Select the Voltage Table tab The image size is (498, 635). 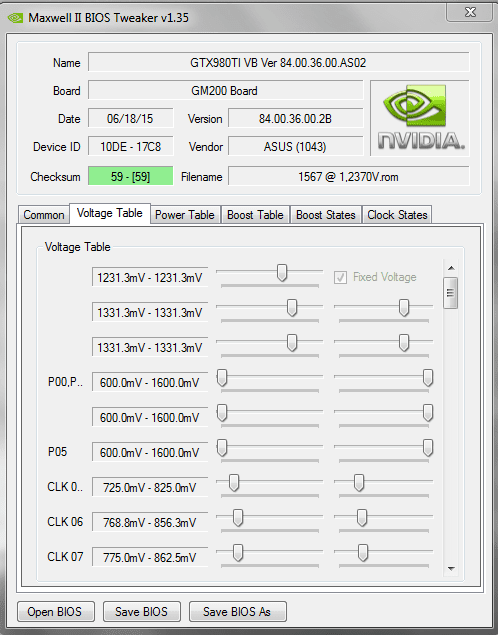(x=110, y=213)
